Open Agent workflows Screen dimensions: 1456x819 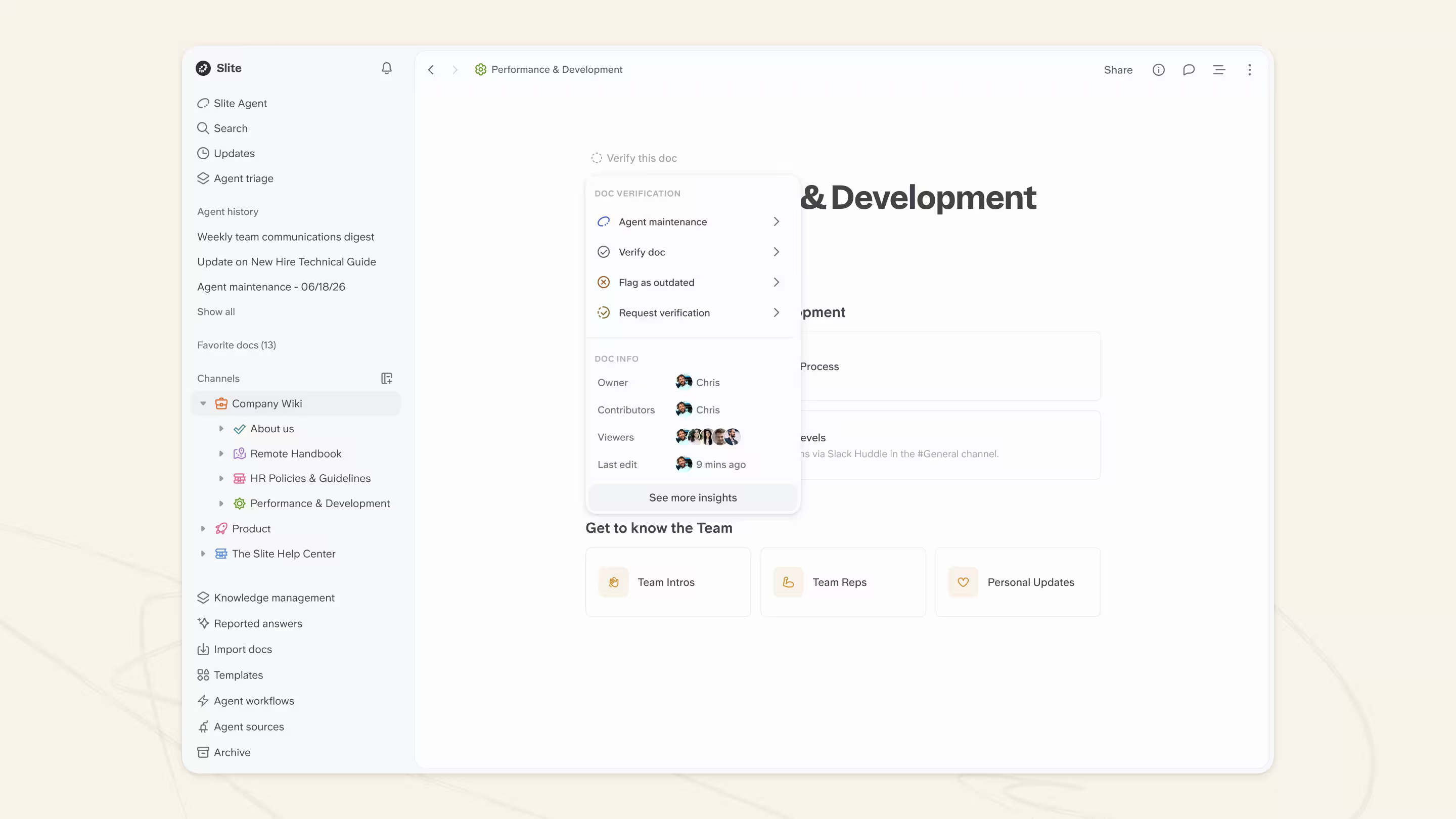click(245, 701)
